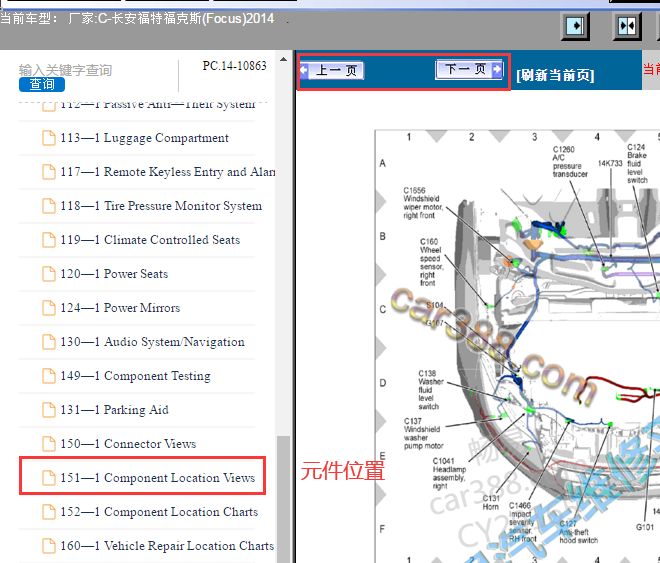
Task: Click the C1041 Headlamp assembly right label
Action: (449, 474)
